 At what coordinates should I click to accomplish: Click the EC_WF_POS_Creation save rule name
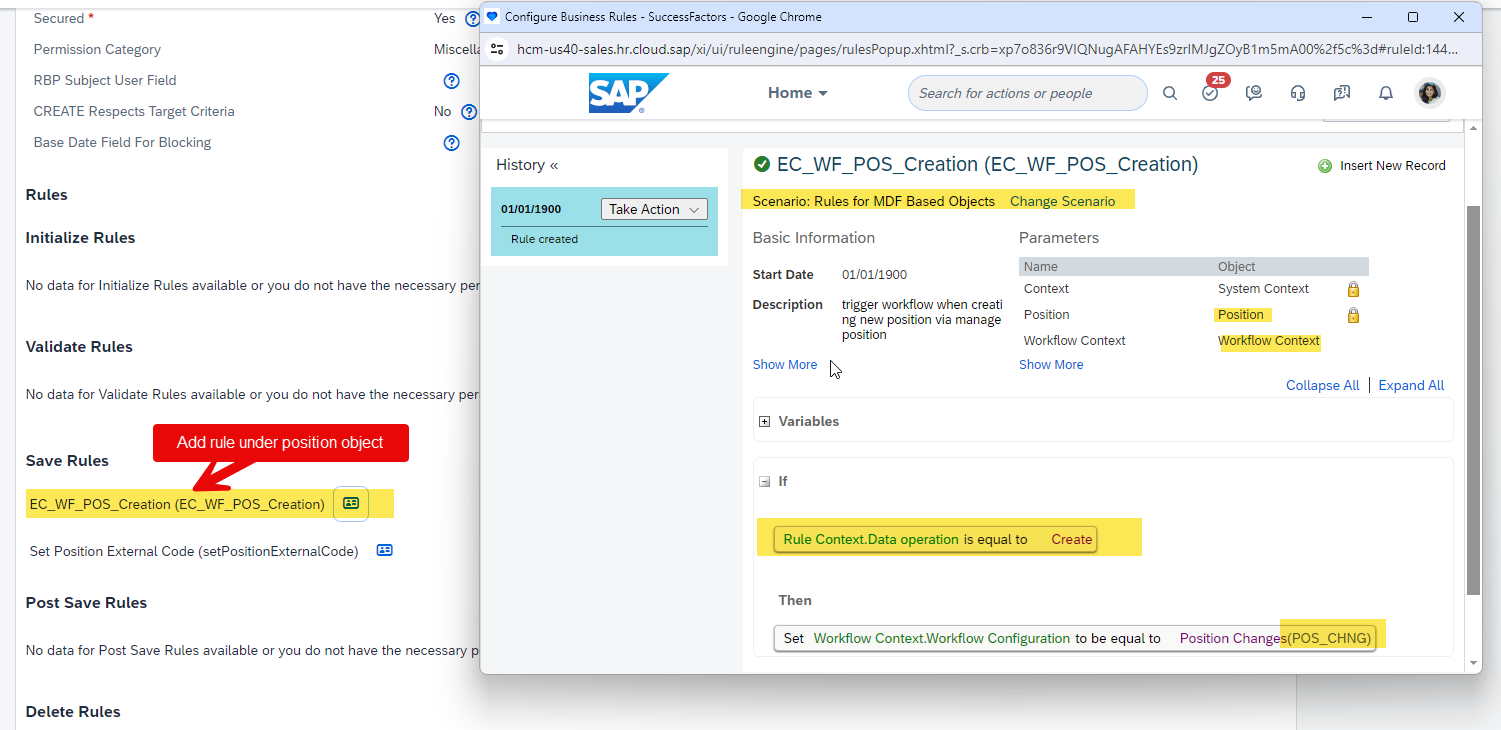177,504
